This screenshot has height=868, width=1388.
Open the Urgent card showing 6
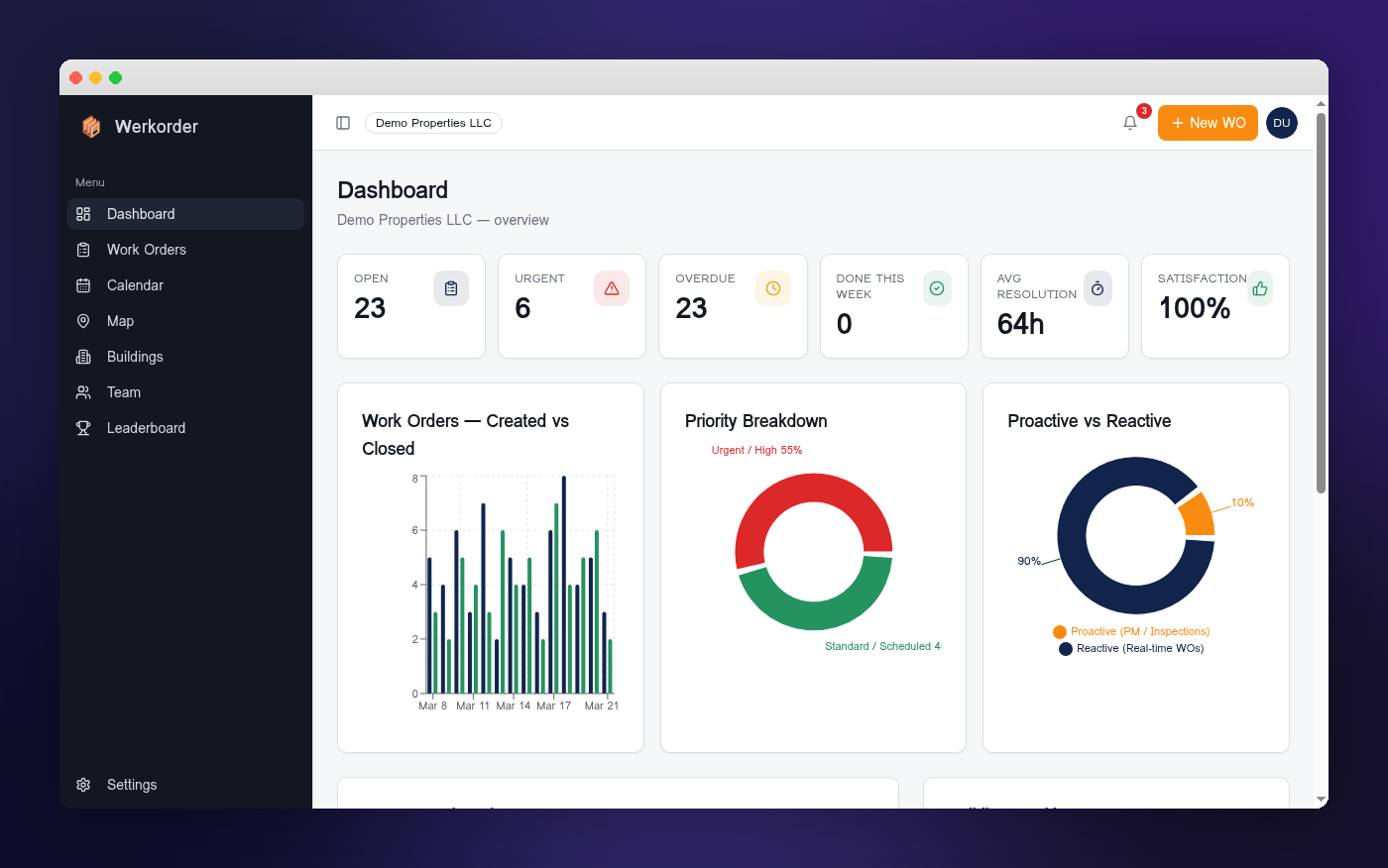572,306
